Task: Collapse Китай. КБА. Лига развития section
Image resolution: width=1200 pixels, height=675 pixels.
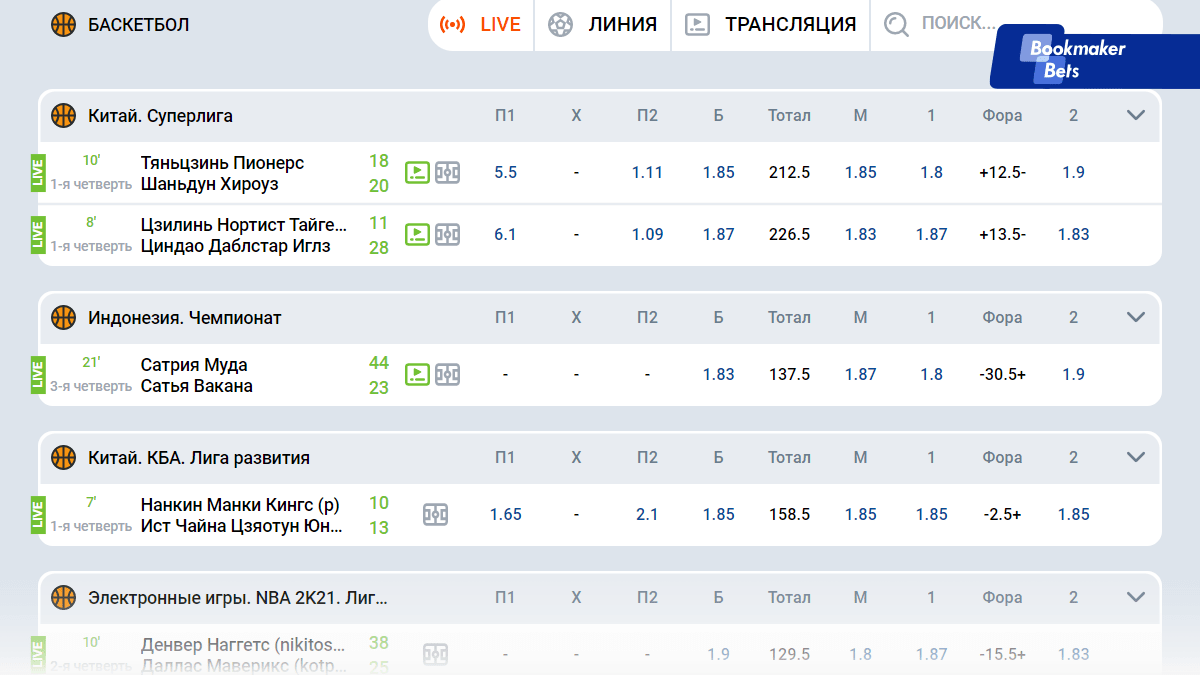Action: [x=1135, y=458]
